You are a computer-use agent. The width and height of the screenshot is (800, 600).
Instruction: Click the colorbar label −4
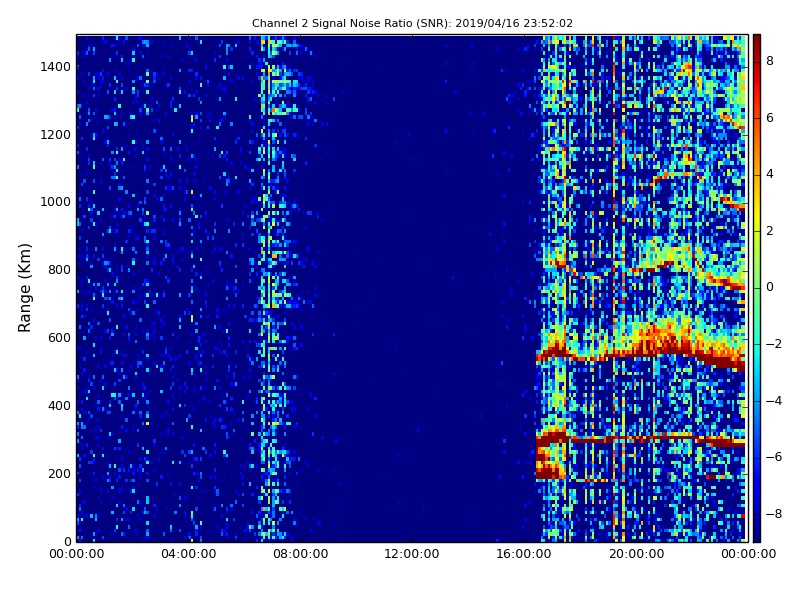click(774, 401)
